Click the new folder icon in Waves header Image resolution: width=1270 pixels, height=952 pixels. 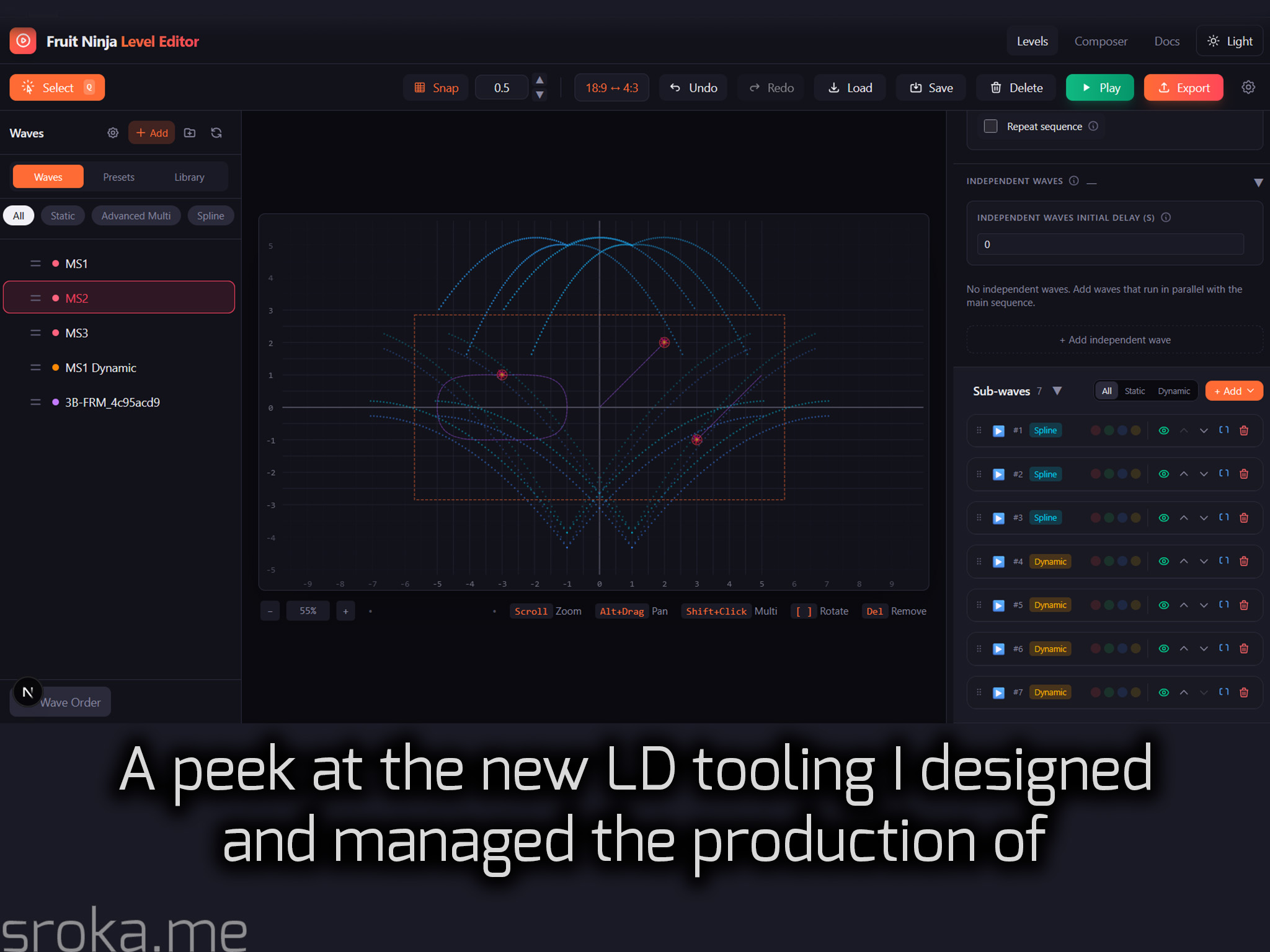click(x=190, y=133)
